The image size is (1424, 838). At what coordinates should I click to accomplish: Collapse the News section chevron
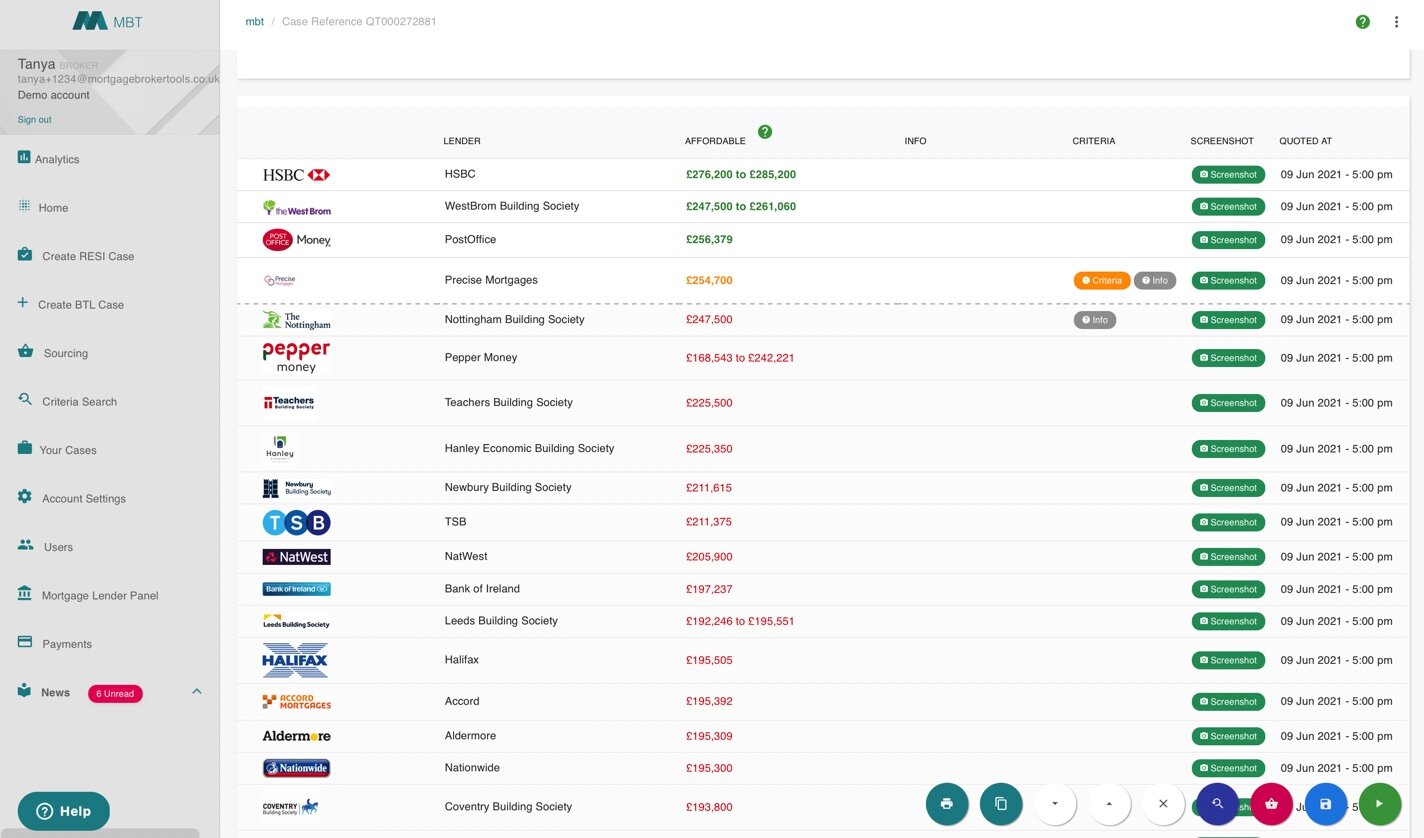[197, 692]
